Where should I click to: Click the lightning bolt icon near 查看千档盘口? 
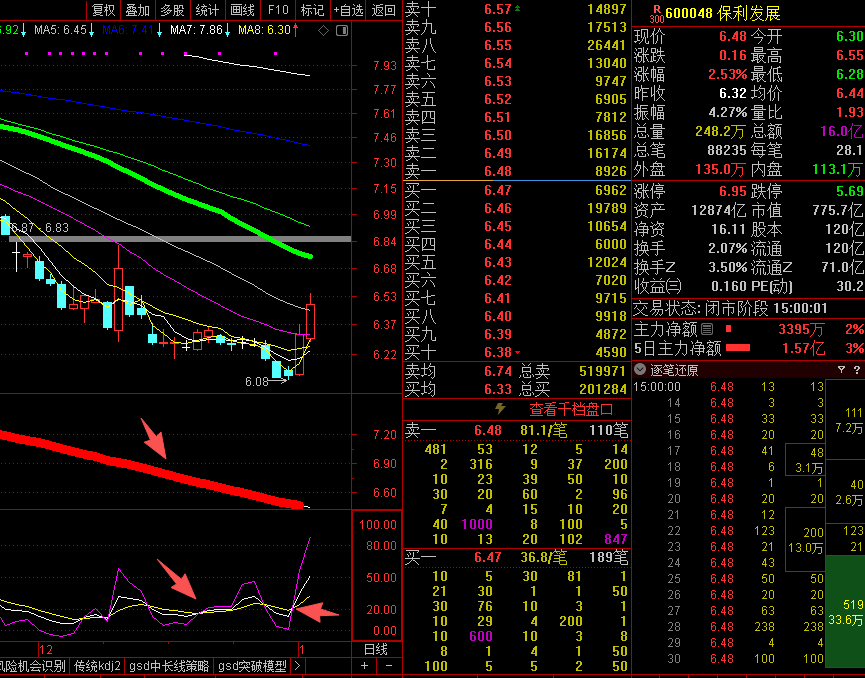pyautogui.click(x=501, y=409)
